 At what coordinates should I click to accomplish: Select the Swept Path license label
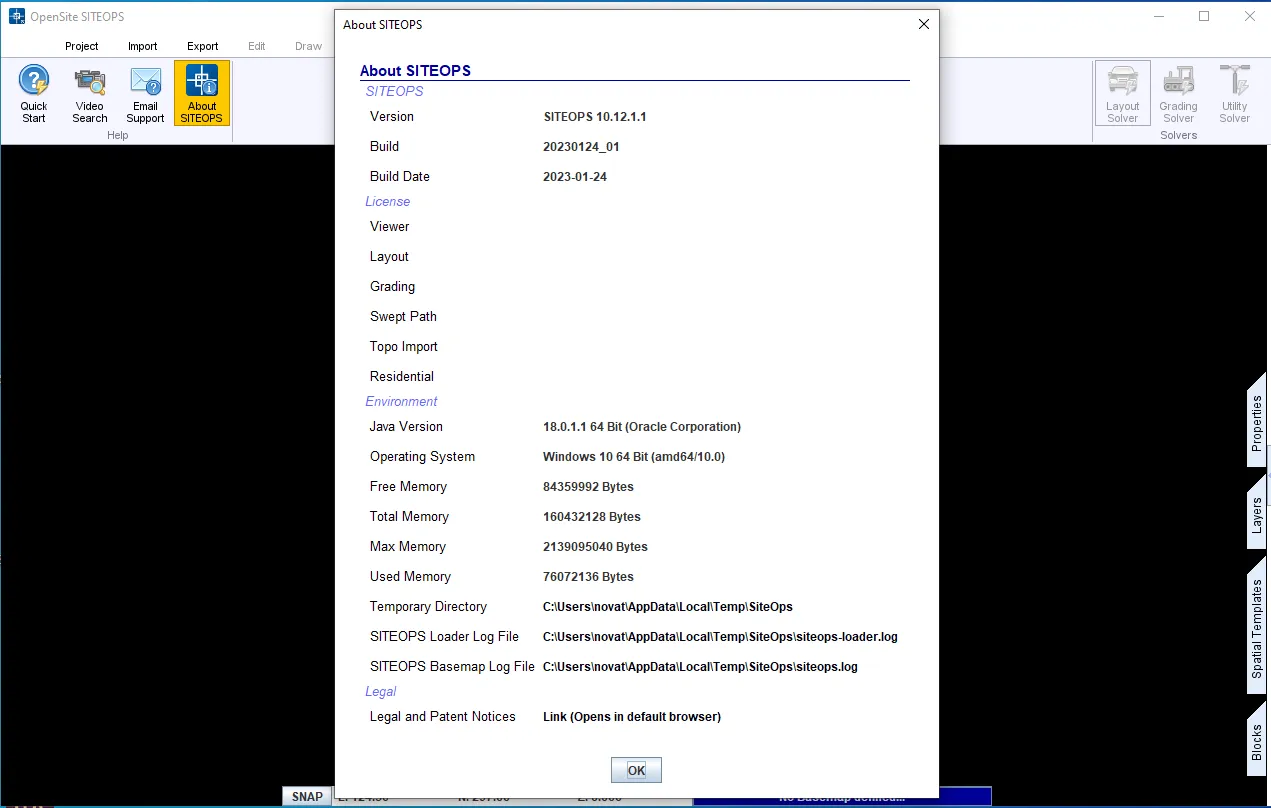(403, 317)
